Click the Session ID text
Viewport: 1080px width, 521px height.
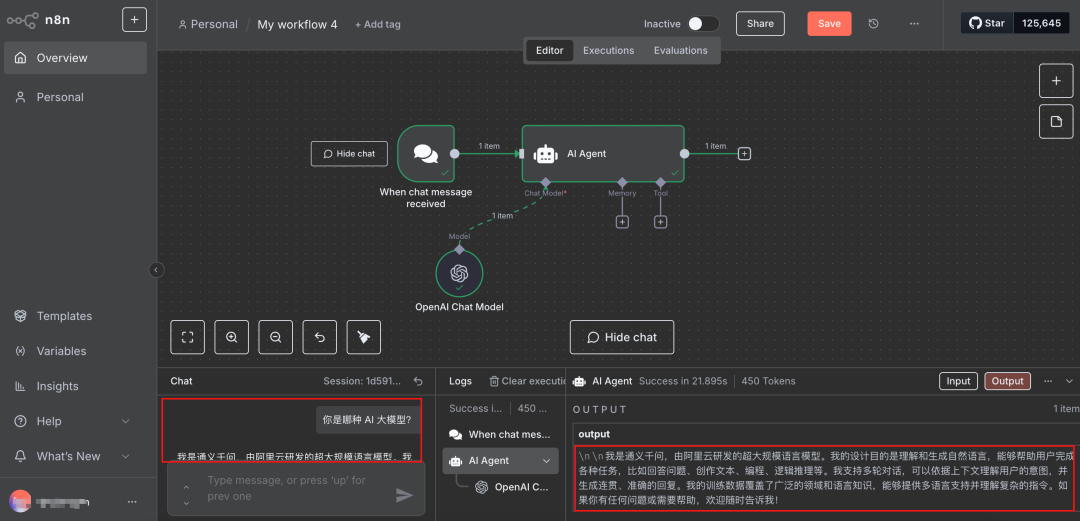pos(364,381)
